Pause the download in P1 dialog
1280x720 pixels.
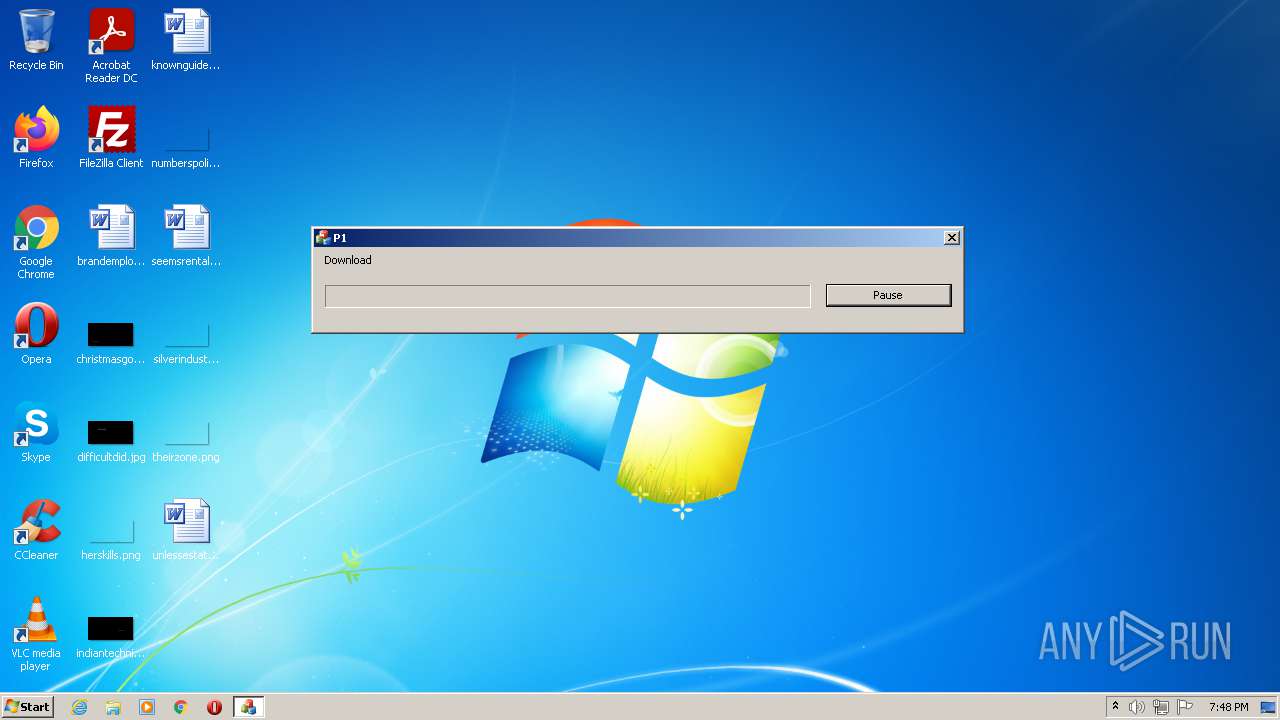(x=888, y=295)
